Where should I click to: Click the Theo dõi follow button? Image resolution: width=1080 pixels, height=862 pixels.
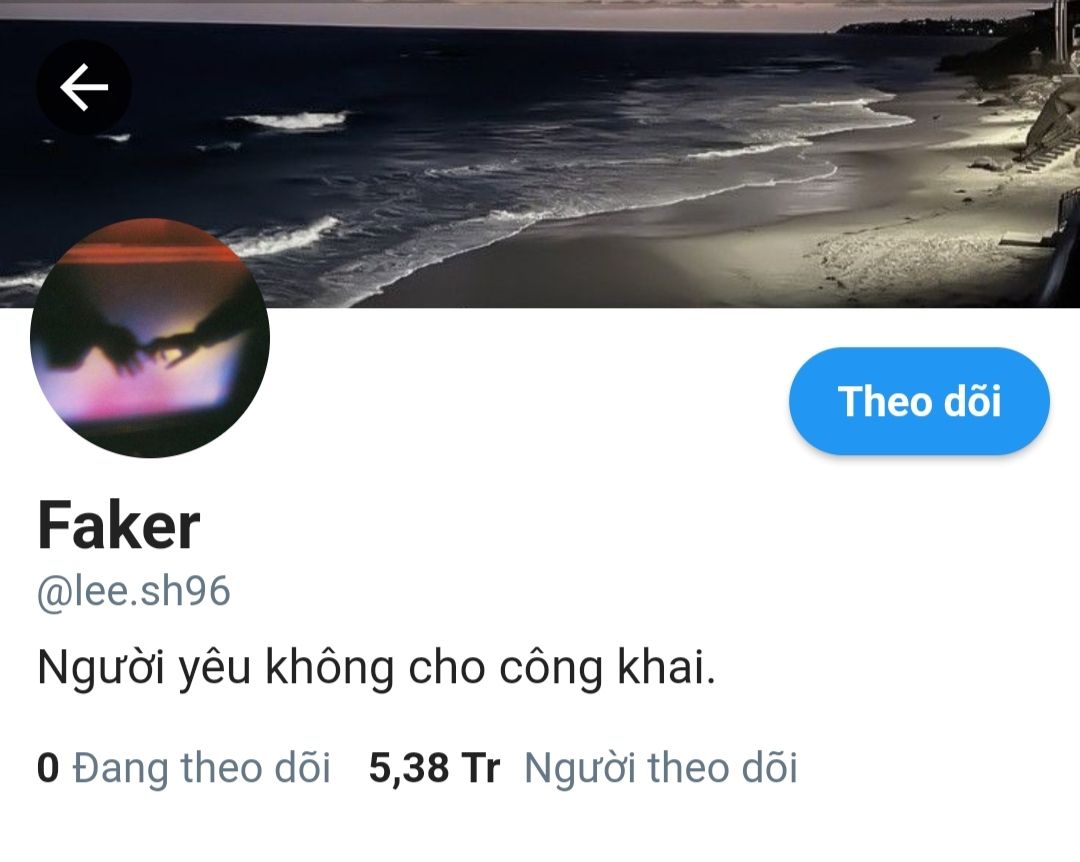[x=919, y=401]
